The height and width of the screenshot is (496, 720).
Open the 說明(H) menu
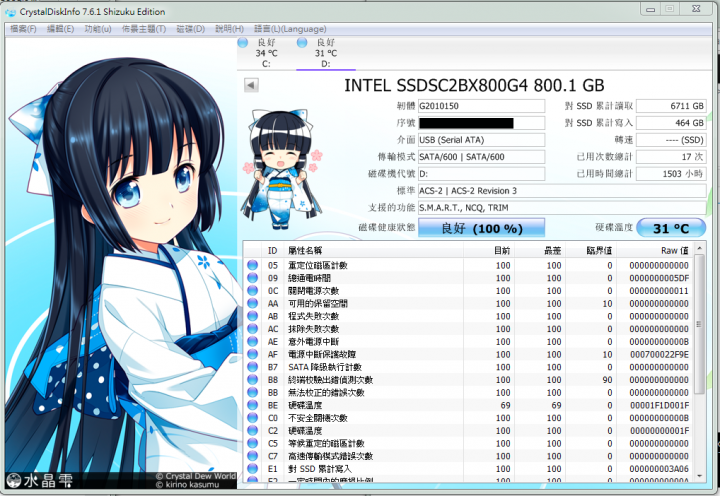pyautogui.click(x=229, y=29)
